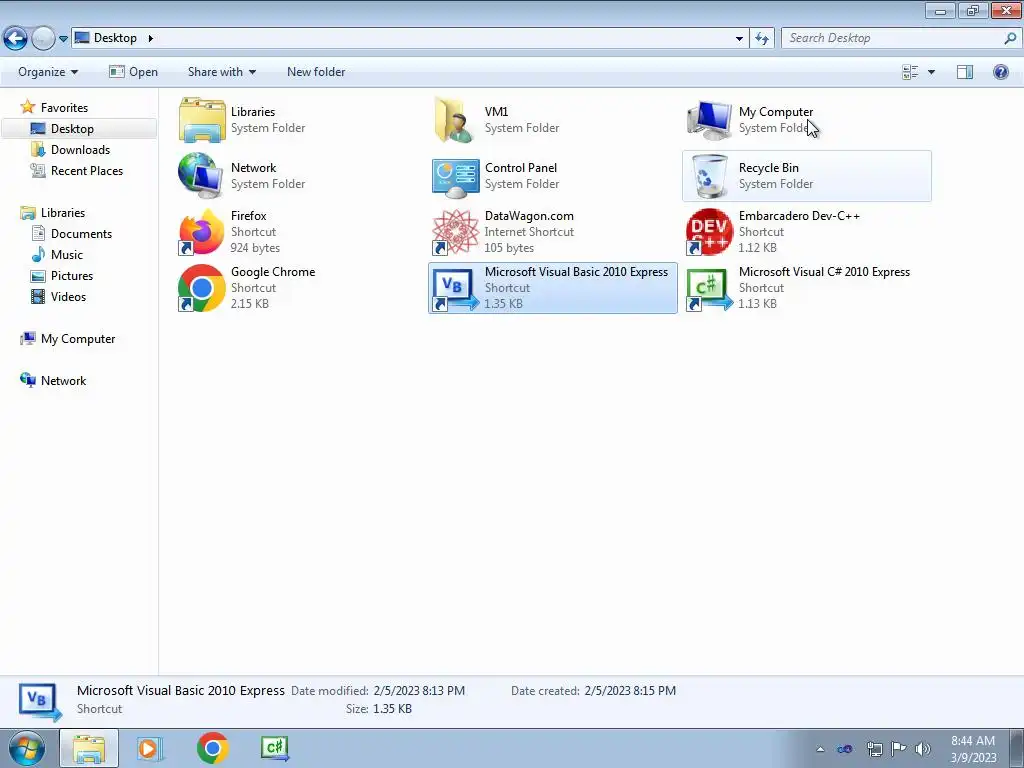The width and height of the screenshot is (1024, 768).
Task: Refresh the Desktop folder view
Action: [761, 38]
